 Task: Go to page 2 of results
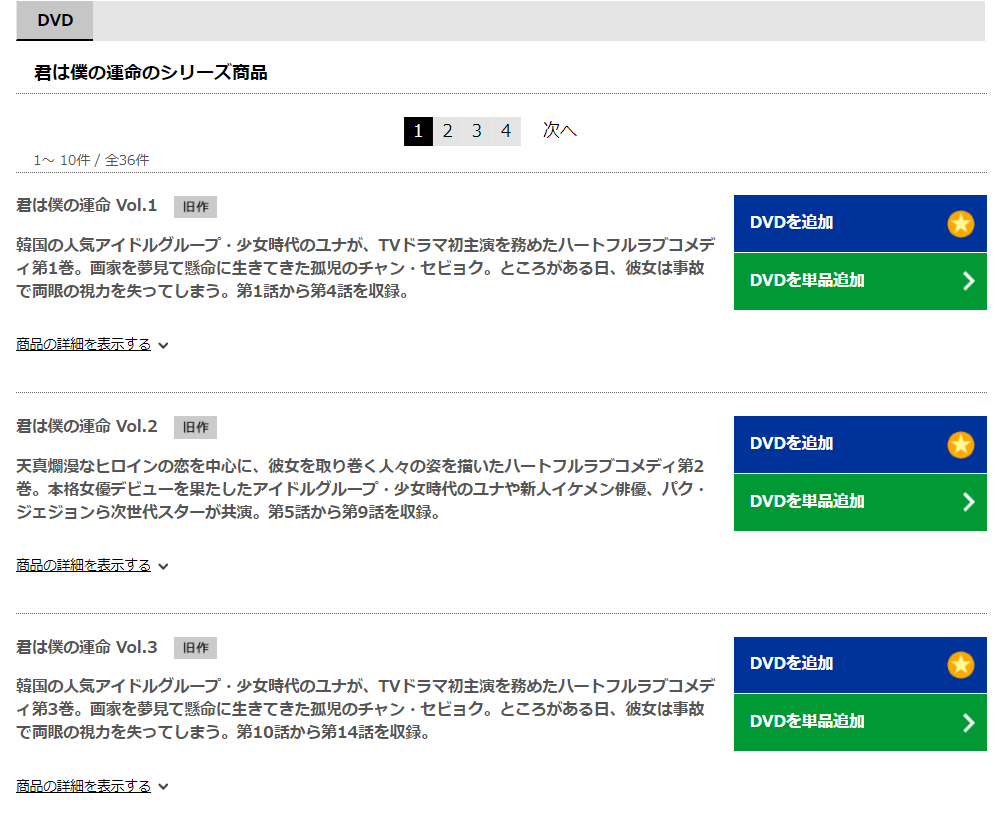[x=448, y=131]
